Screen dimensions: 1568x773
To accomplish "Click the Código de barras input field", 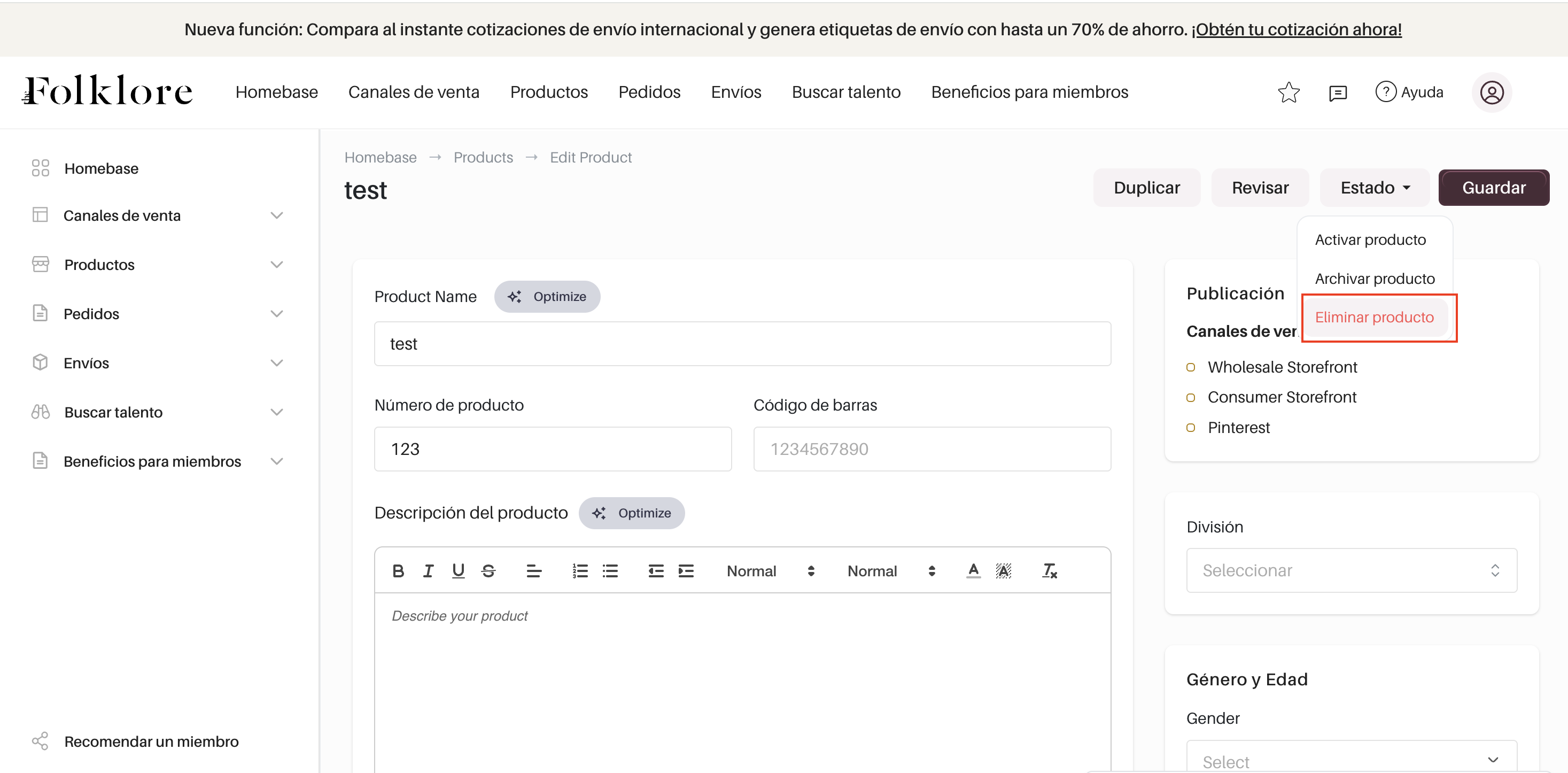I will pyautogui.click(x=932, y=449).
